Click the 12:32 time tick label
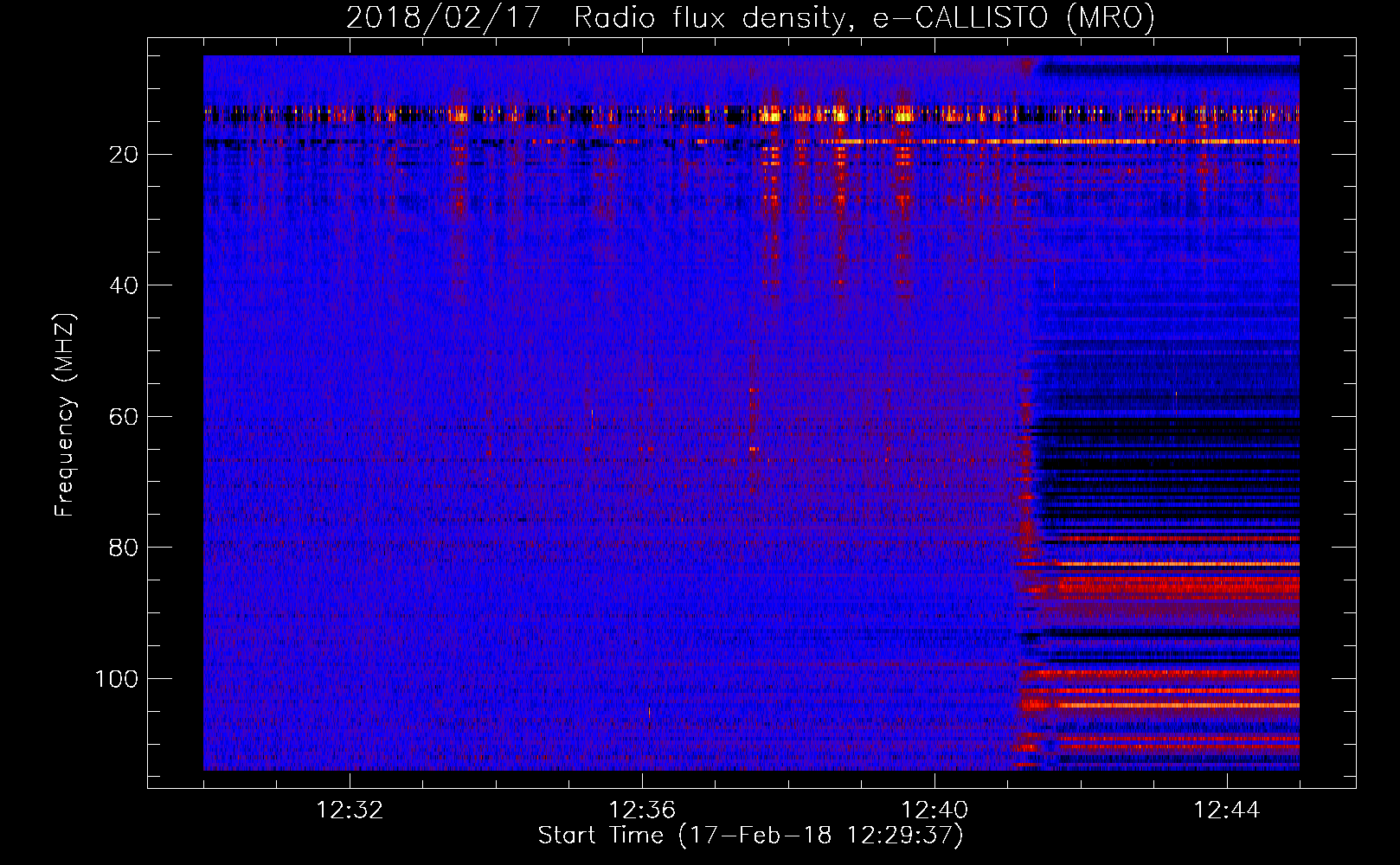The image size is (1400, 865). 350,811
